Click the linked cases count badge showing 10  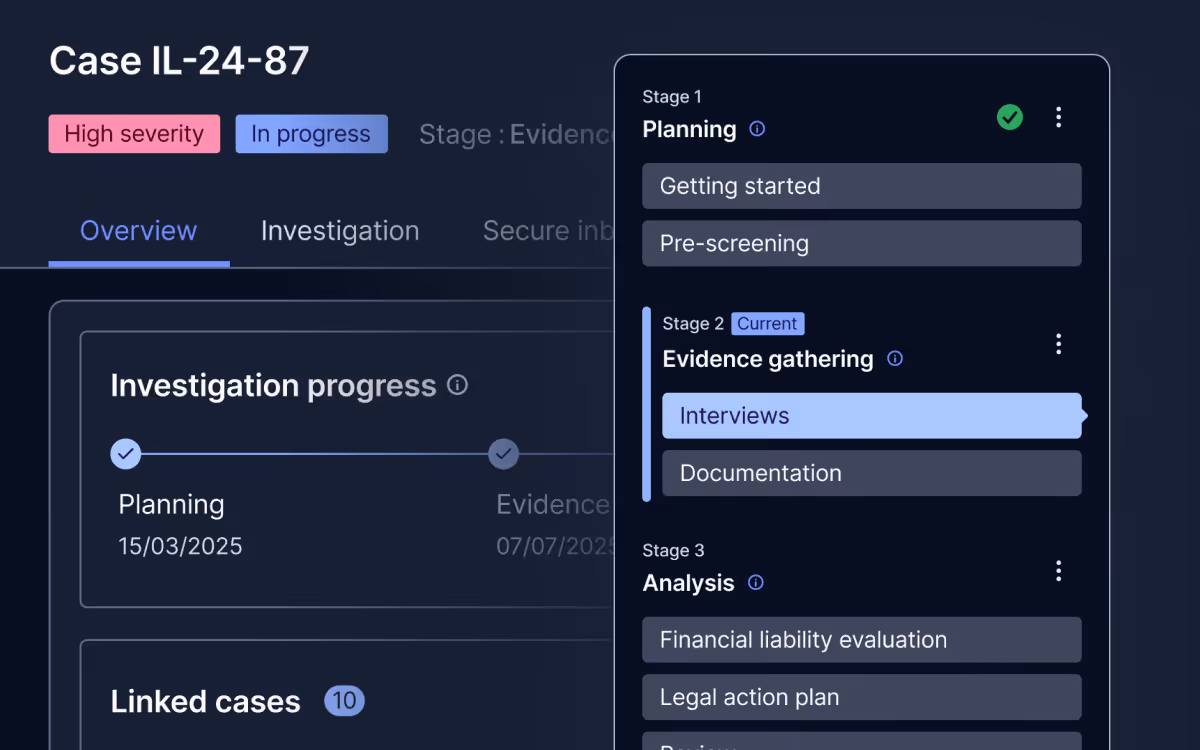(x=344, y=701)
